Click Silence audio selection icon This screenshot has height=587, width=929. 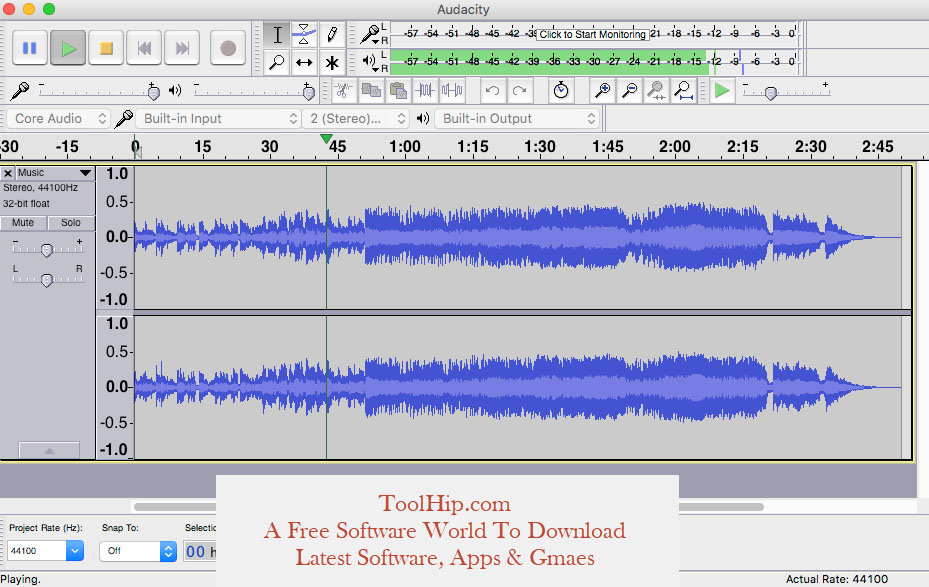pyautogui.click(x=452, y=91)
